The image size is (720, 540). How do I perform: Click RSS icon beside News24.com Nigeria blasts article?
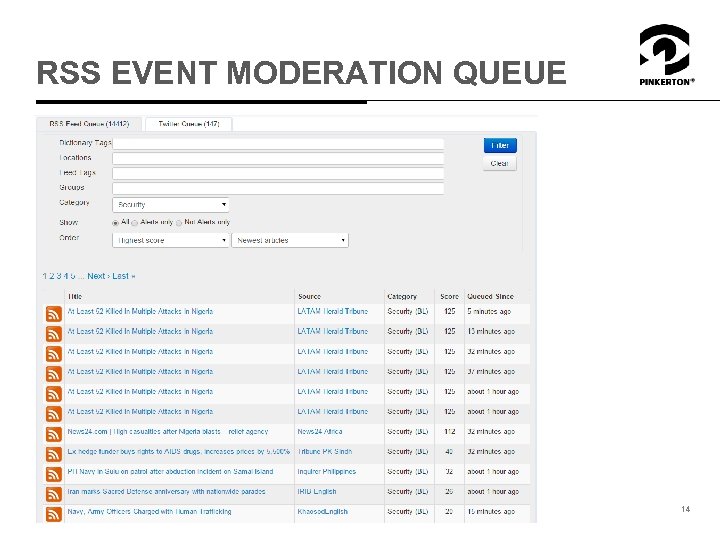click(x=54, y=434)
